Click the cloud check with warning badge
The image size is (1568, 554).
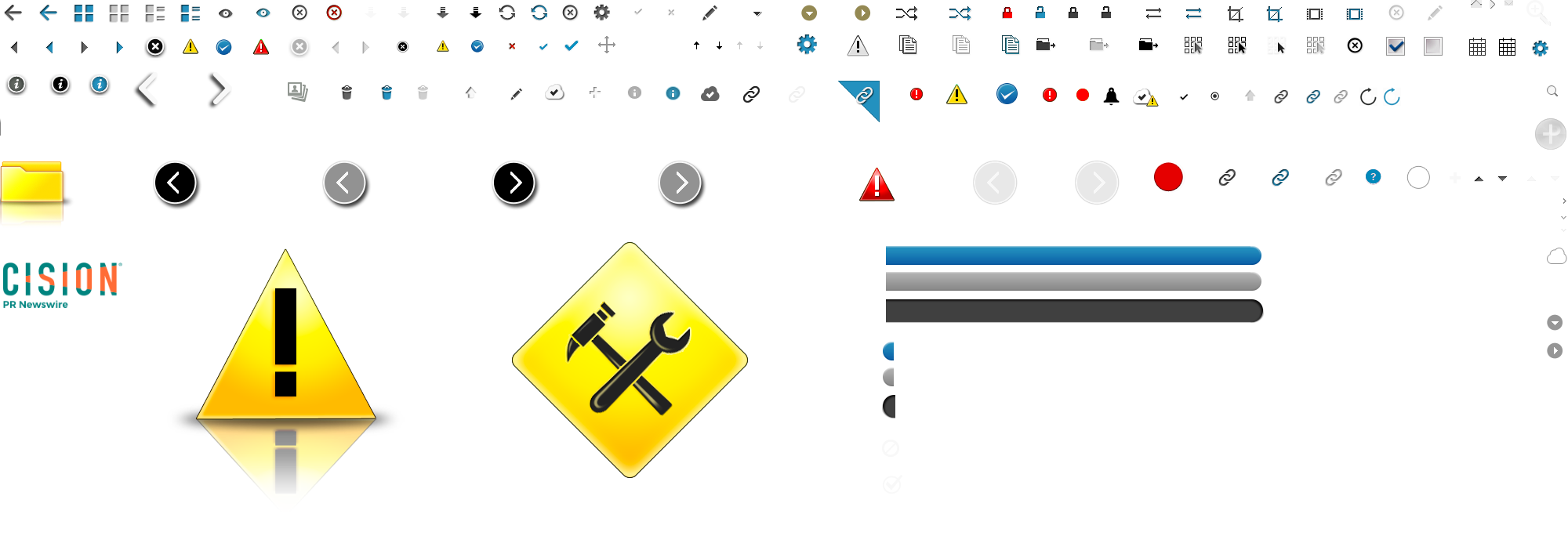coord(1145,98)
